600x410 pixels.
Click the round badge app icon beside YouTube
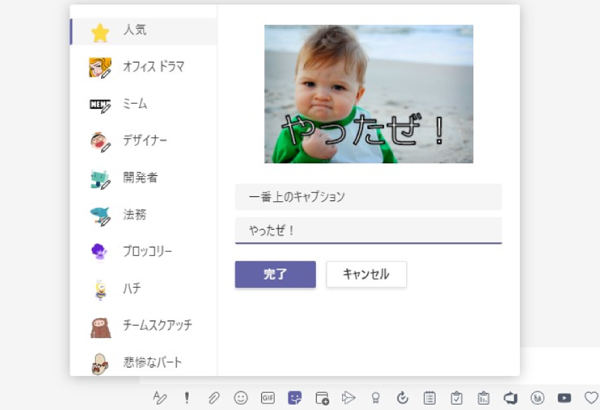(x=538, y=398)
